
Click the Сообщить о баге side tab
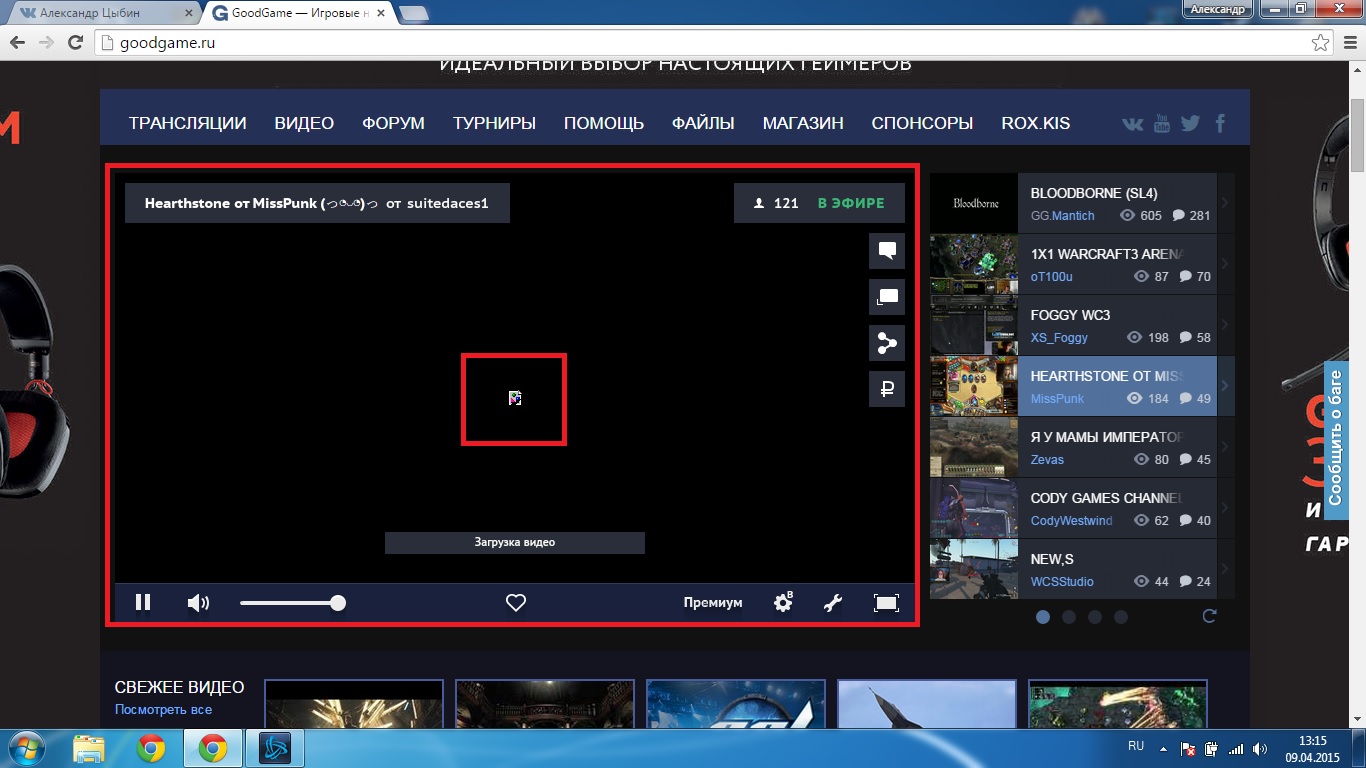pos(1335,440)
